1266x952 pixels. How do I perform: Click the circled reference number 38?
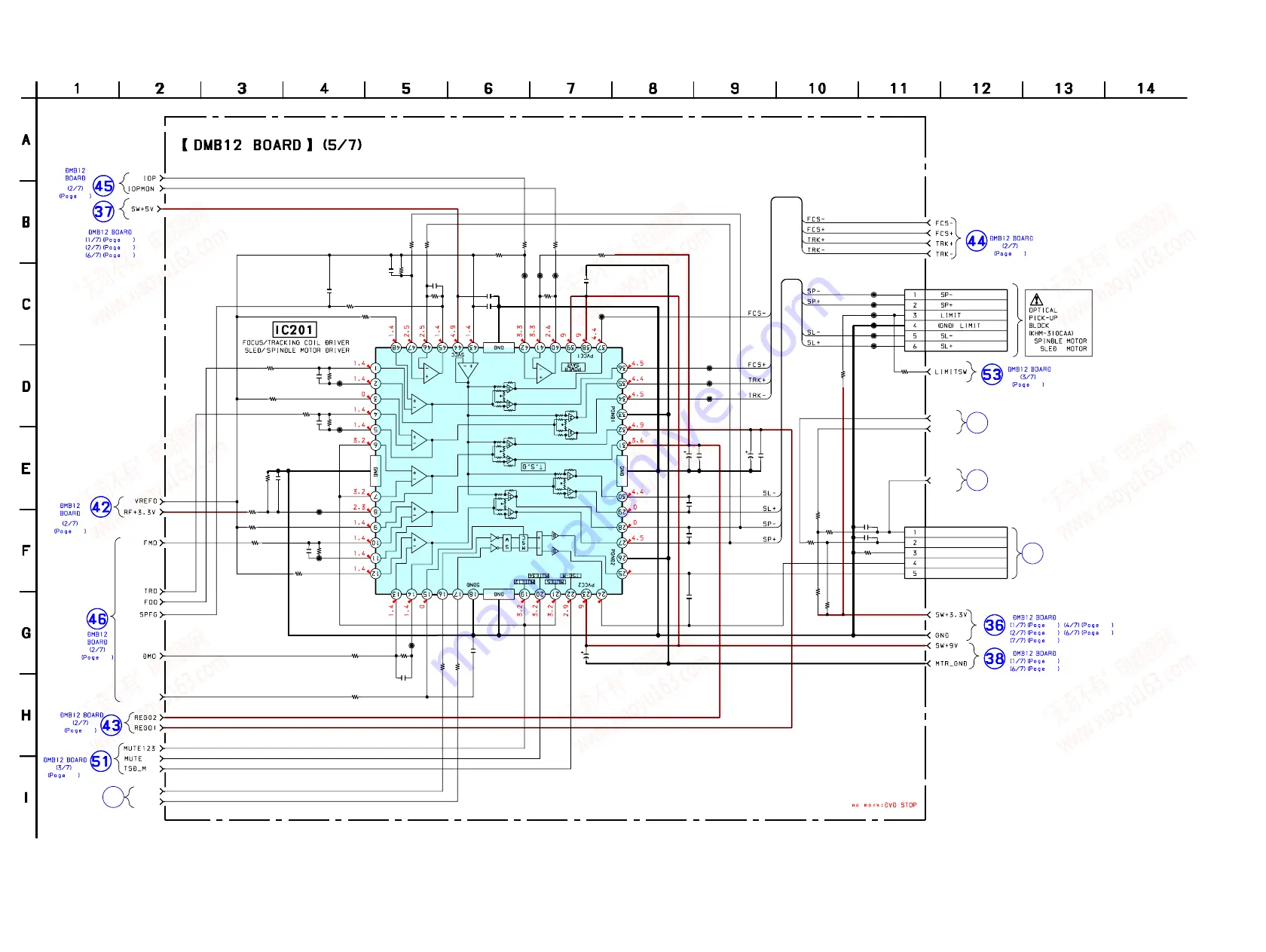pos(995,659)
